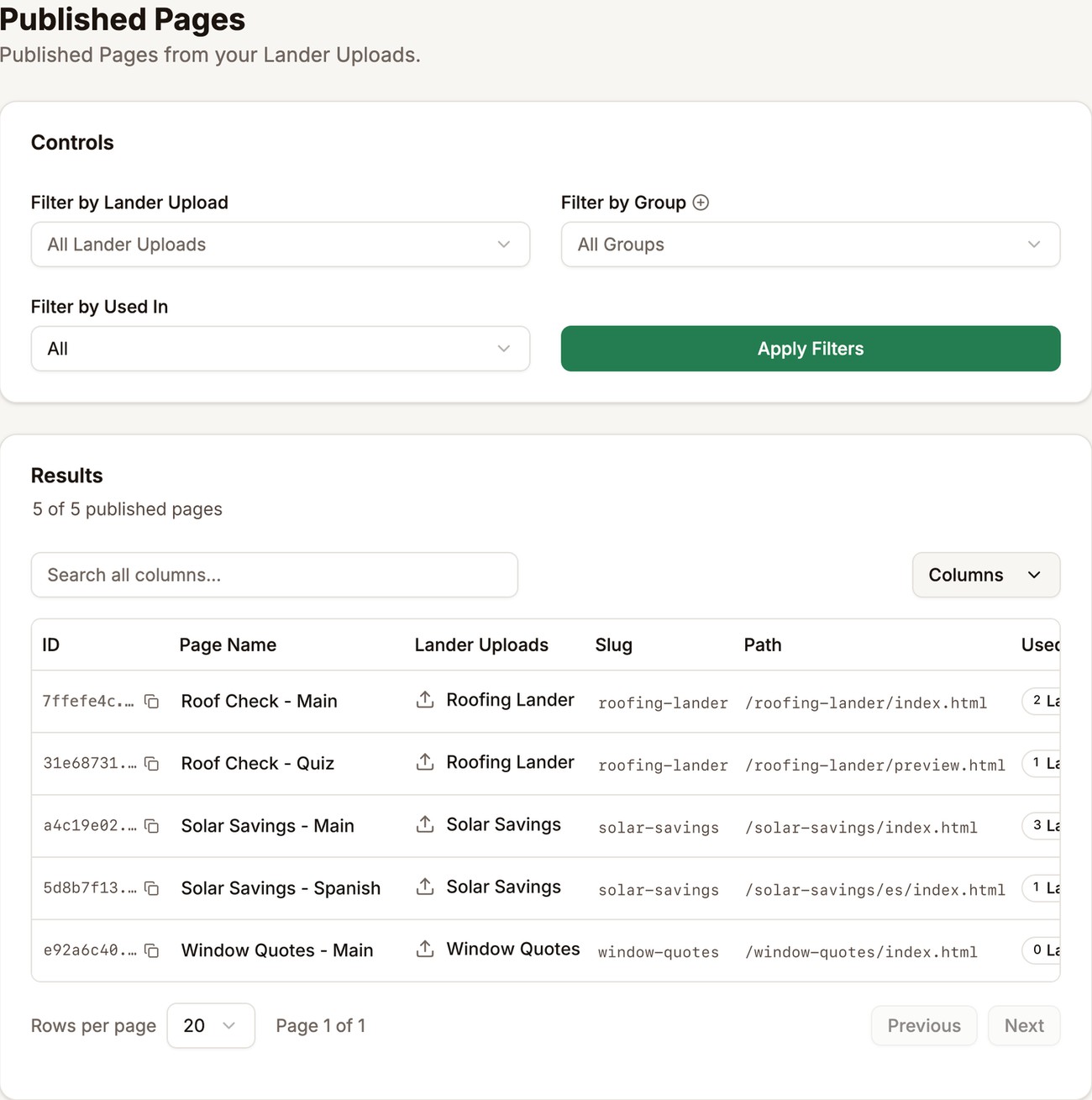Copy ID for Window Quotes - Main row

tap(151, 950)
